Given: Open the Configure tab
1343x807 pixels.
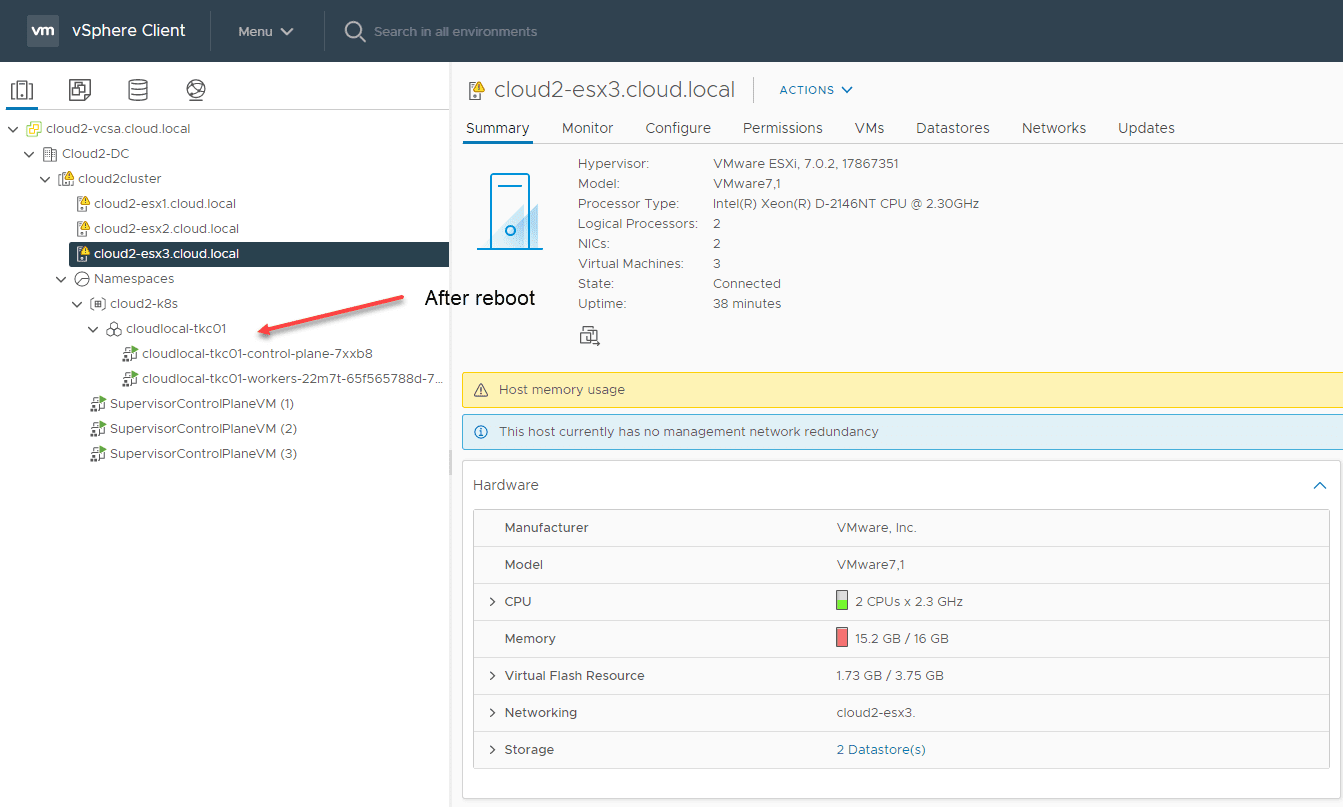Looking at the screenshot, I should [678, 128].
